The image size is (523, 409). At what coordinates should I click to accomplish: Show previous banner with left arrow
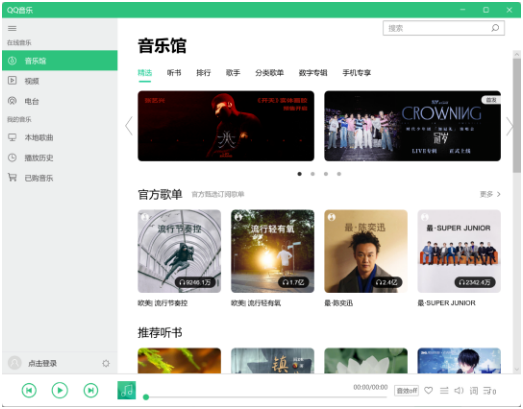129,126
